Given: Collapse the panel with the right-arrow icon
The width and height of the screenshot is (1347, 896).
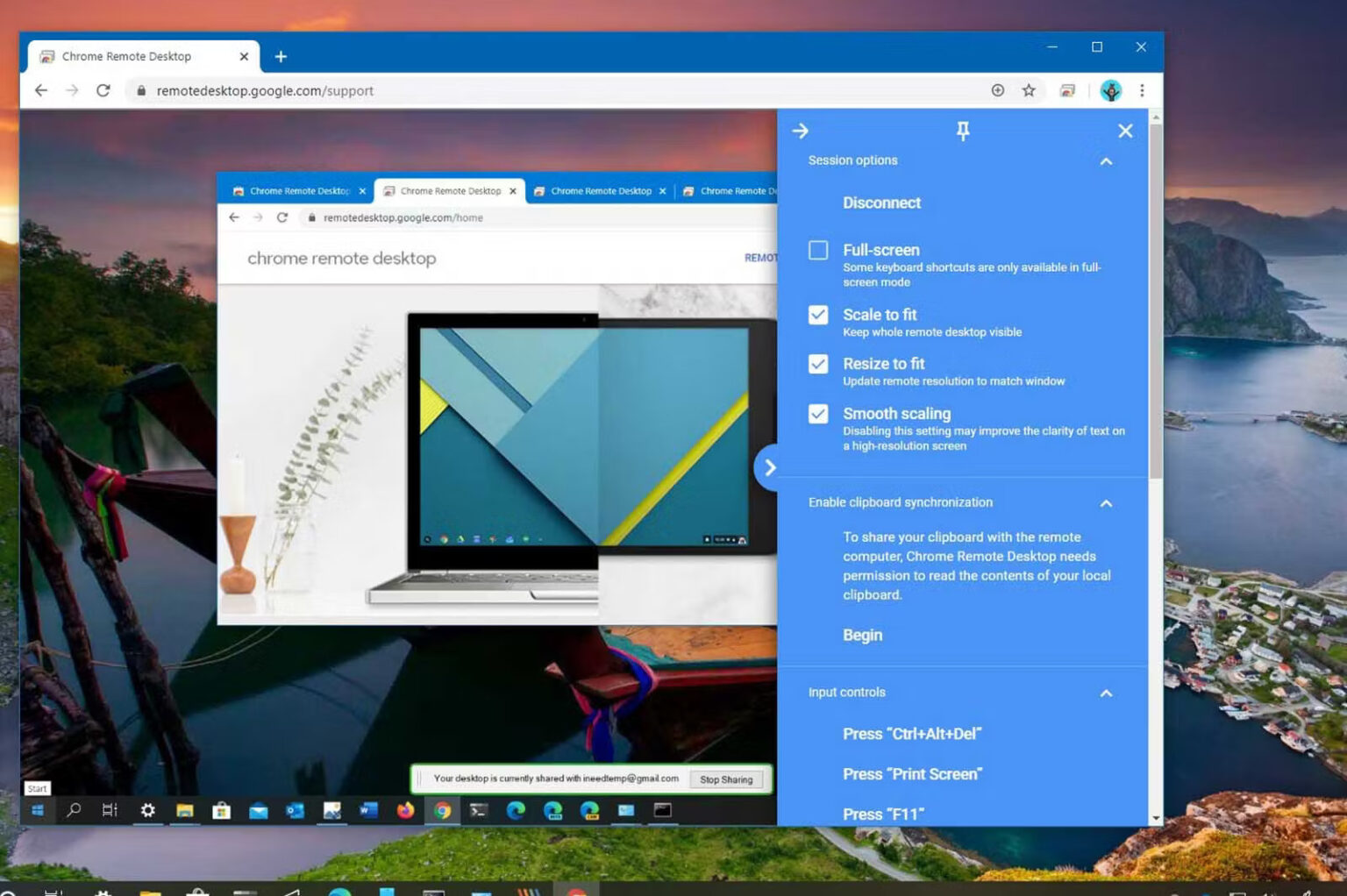Looking at the screenshot, I should [799, 130].
